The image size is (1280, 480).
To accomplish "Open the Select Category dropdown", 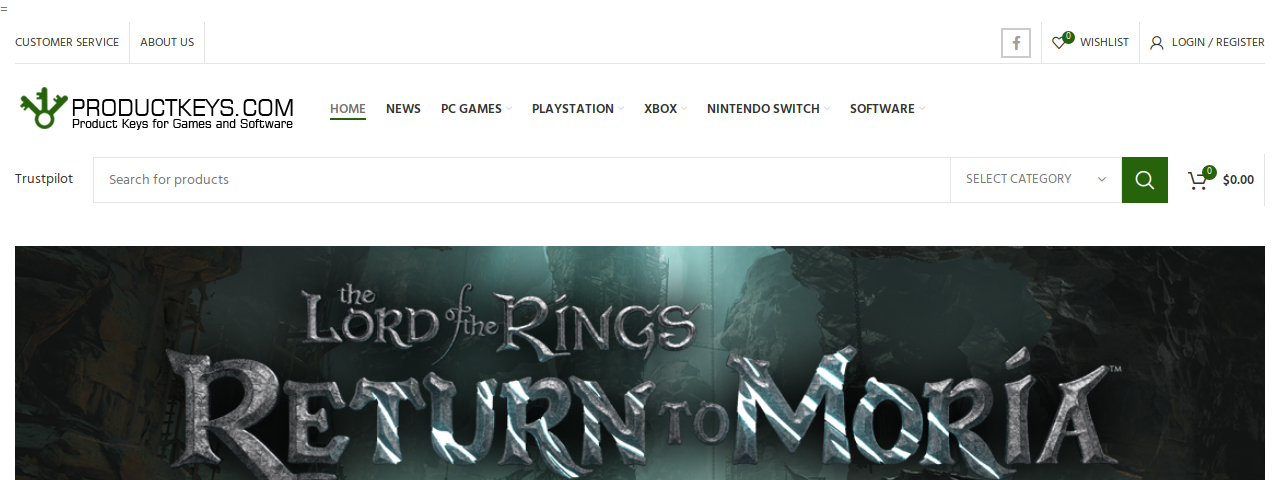I will [1036, 180].
